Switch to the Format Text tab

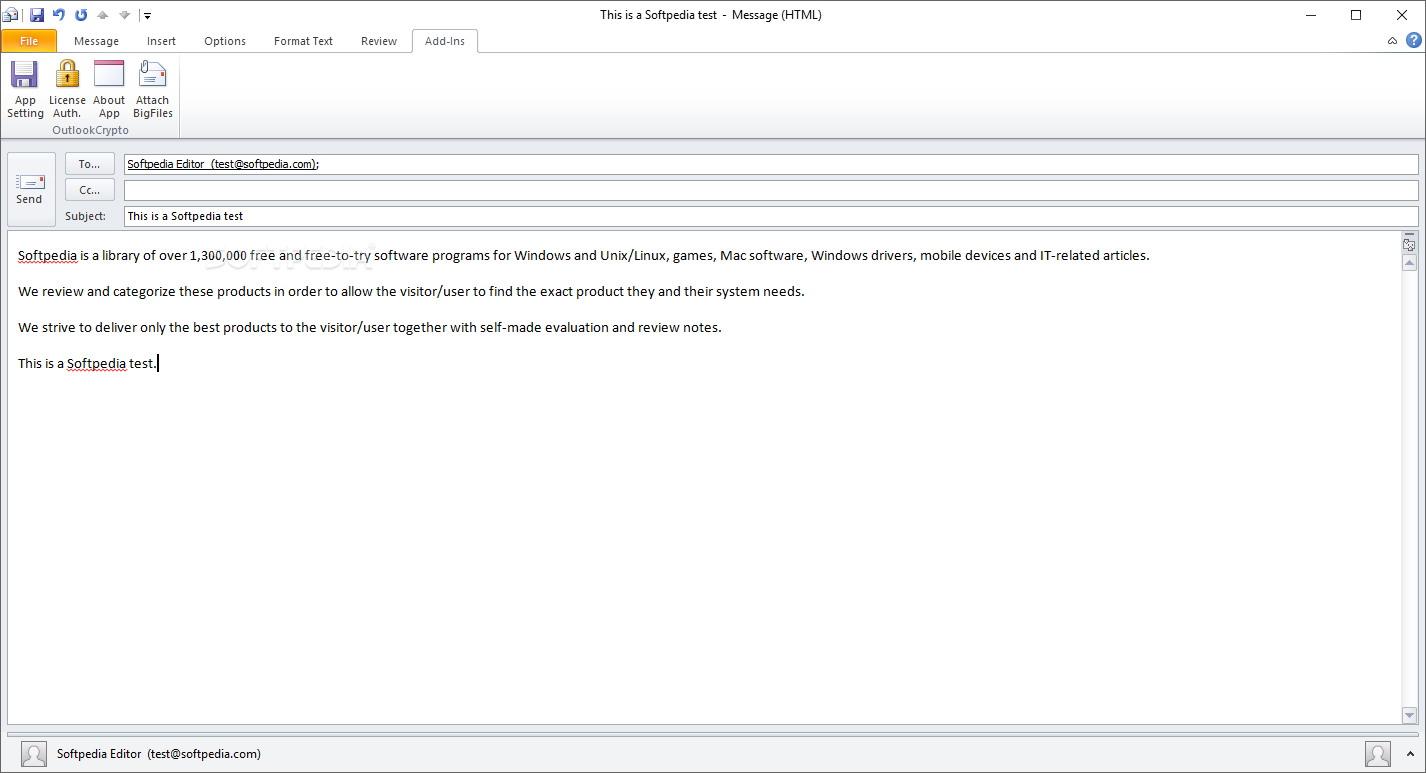(303, 41)
